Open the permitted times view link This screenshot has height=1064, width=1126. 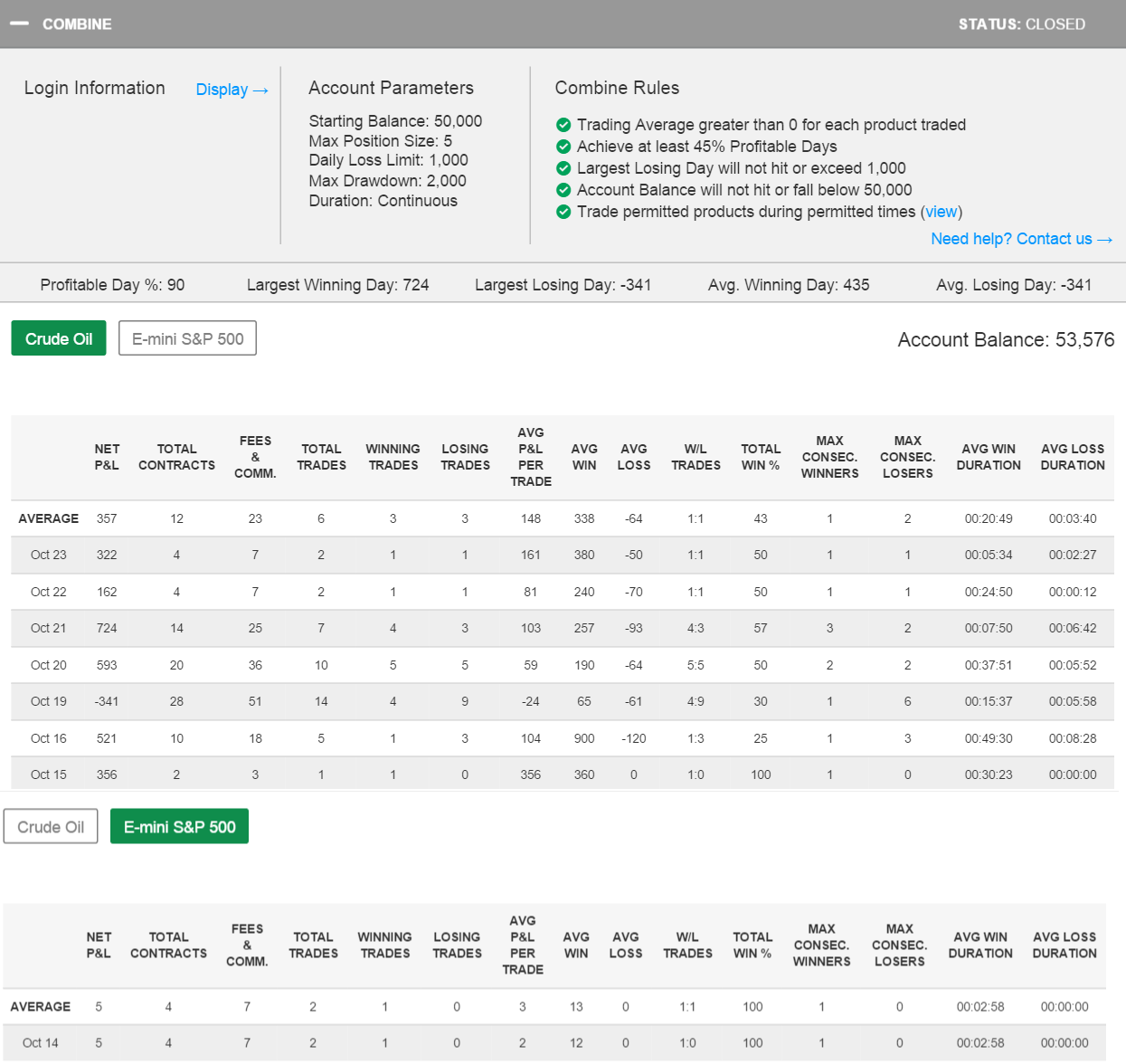click(x=941, y=212)
